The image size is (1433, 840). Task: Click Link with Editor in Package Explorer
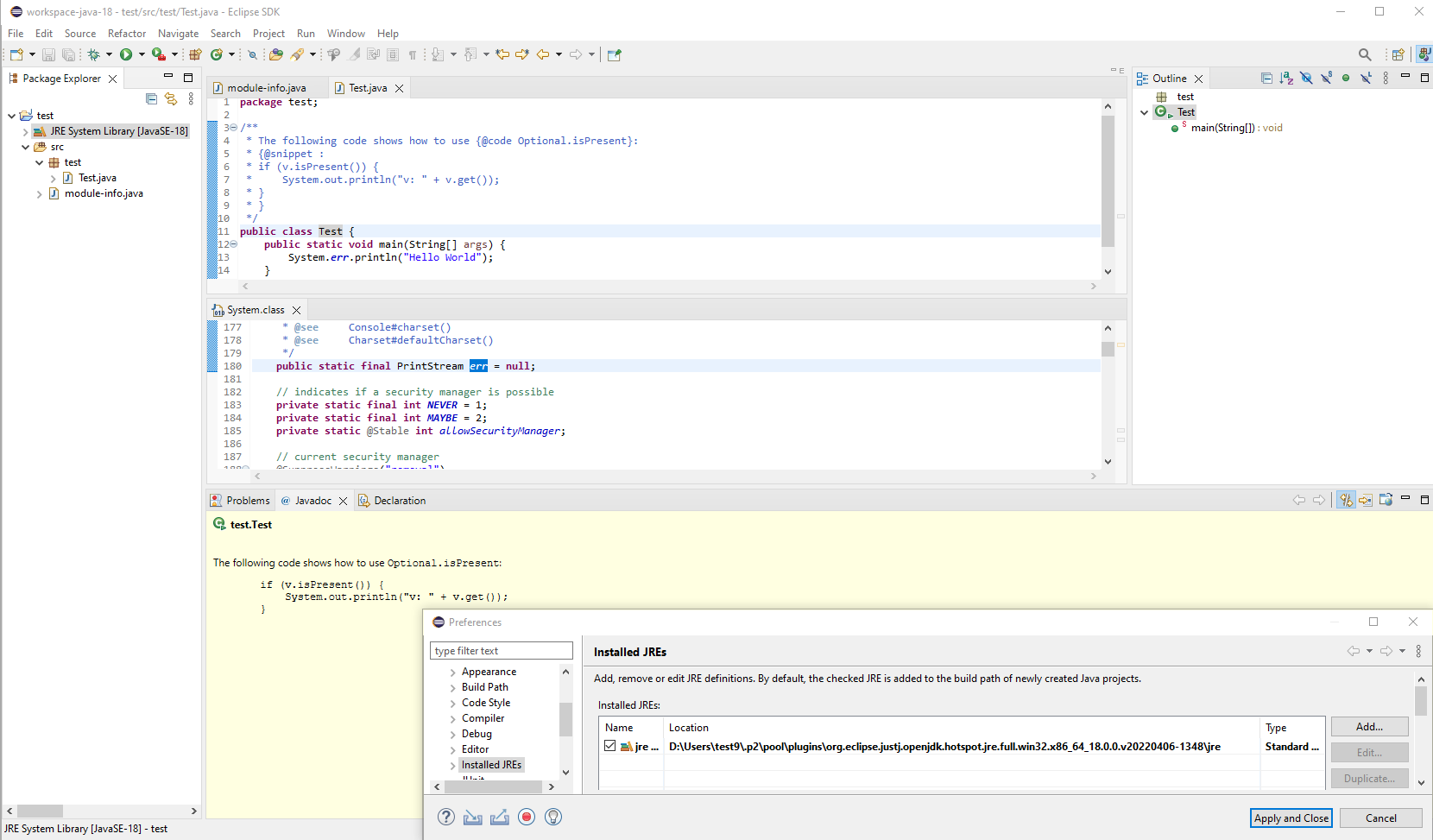point(171,99)
